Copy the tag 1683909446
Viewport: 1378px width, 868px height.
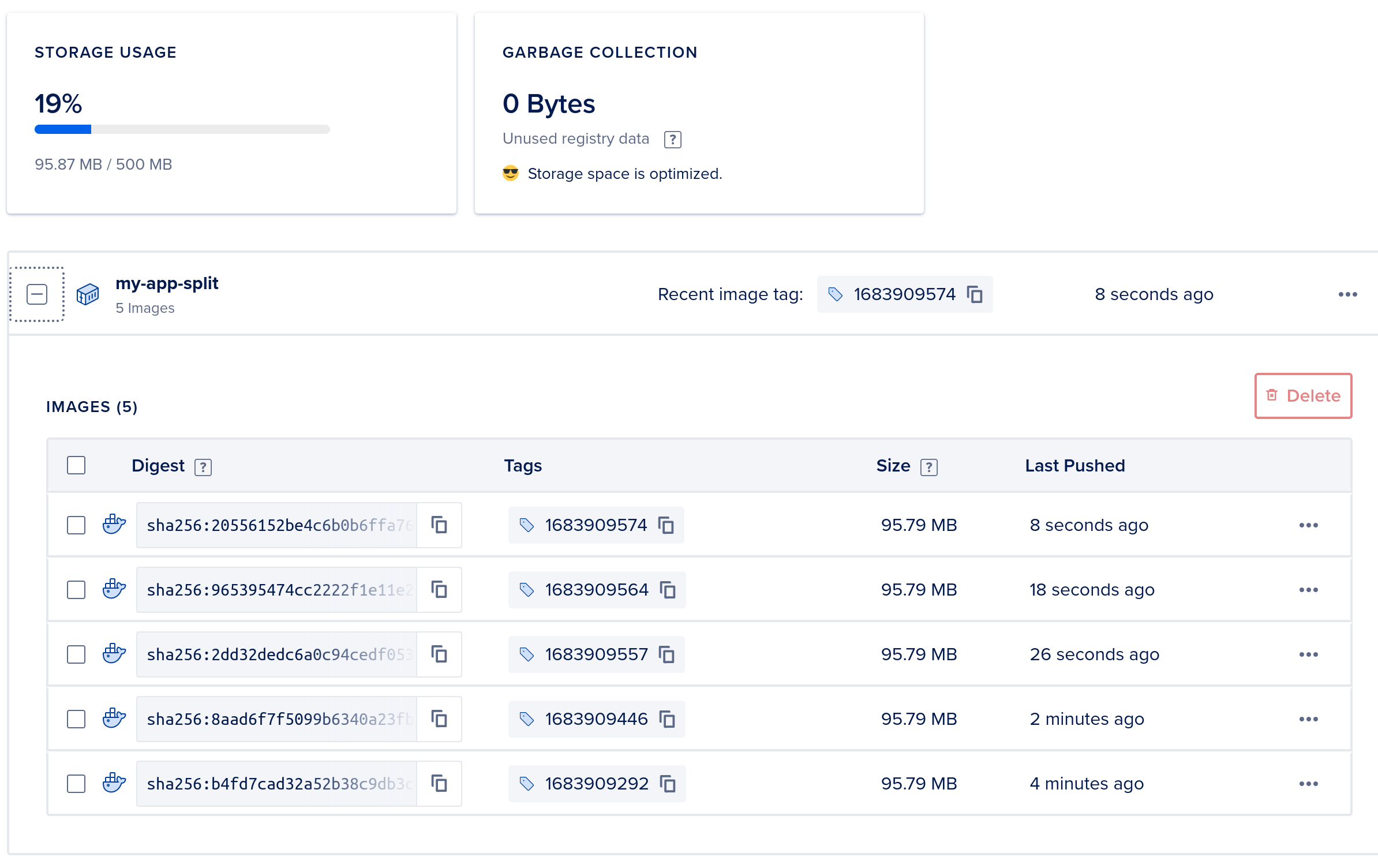[x=668, y=719]
